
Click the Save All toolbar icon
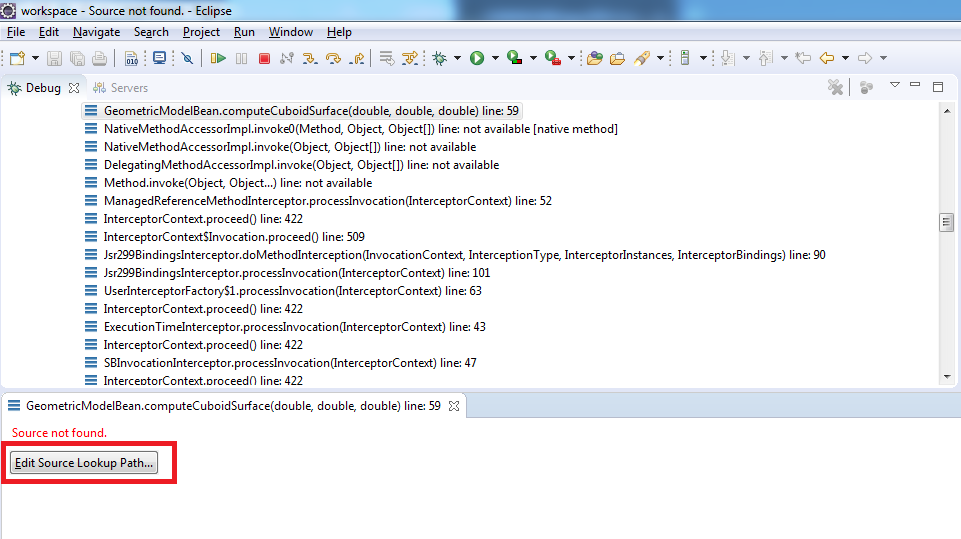(77, 58)
